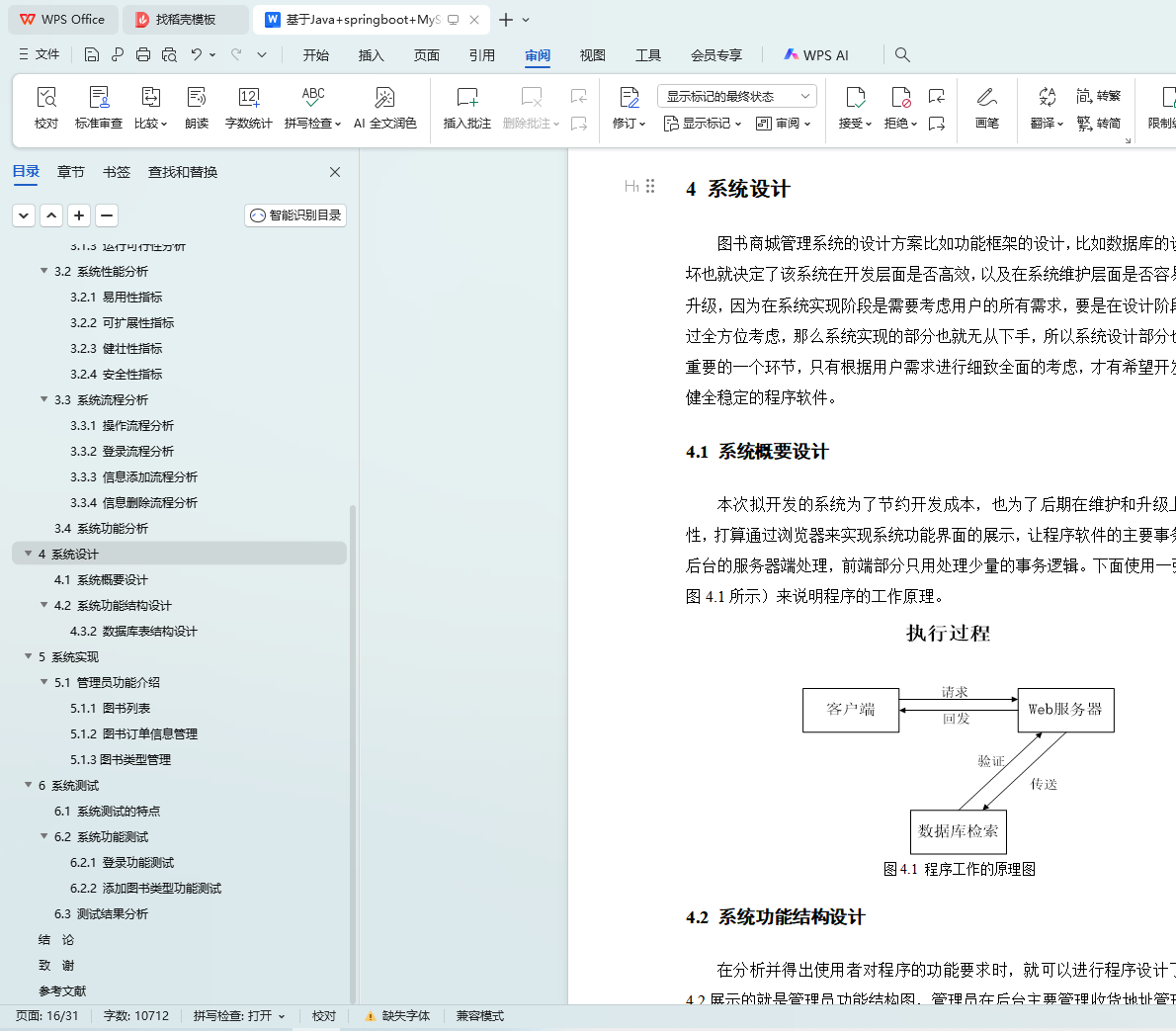Image resolution: width=1176 pixels, height=1031 pixels.
Task: Jump to 6.3 测试结果分析 in outline
Action: pos(101,914)
